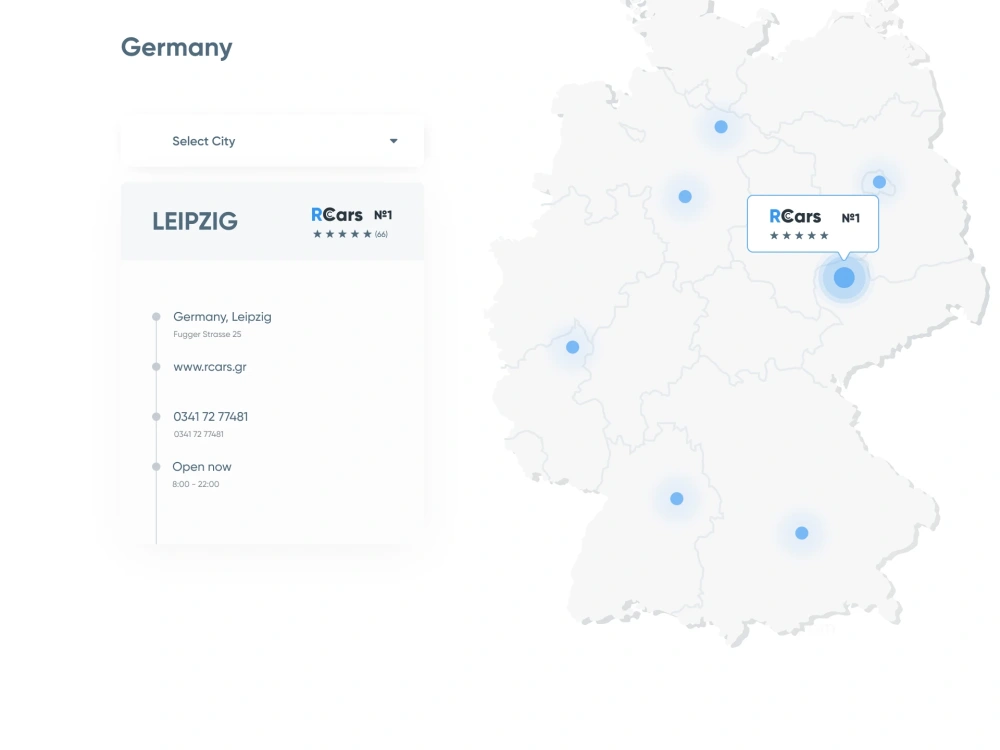
Task: Click the RCars logo in Leipzig card
Action: coord(337,215)
